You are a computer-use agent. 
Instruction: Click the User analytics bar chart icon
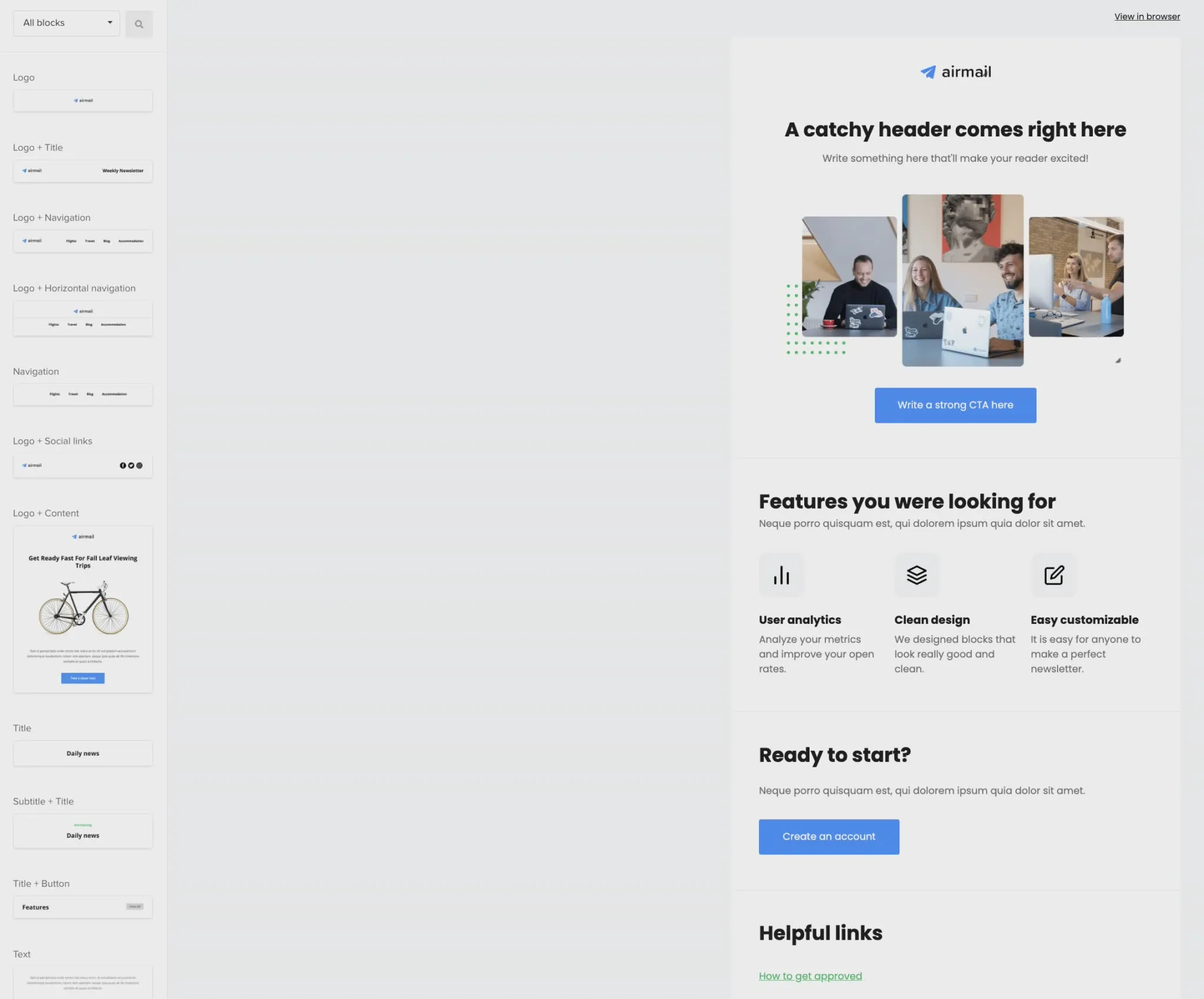pos(781,575)
